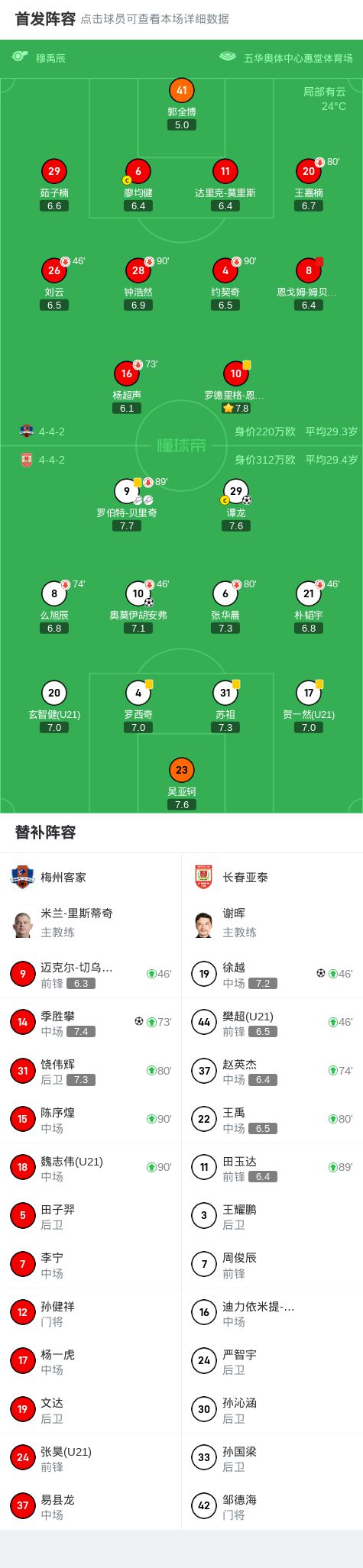Open substitute 饶伟辉 number 31 entry
The width and height of the screenshot is (363, 1568).
[91, 1071]
